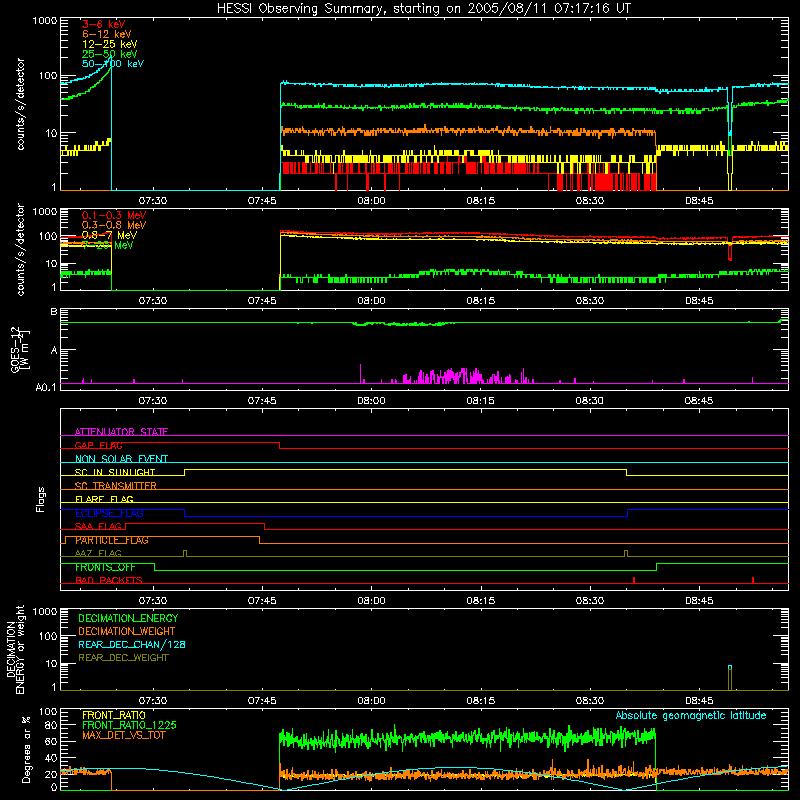Click the 0.8-7 MeV legend label
Image resolution: width=800 pixels, height=800 pixels.
pos(109,235)
